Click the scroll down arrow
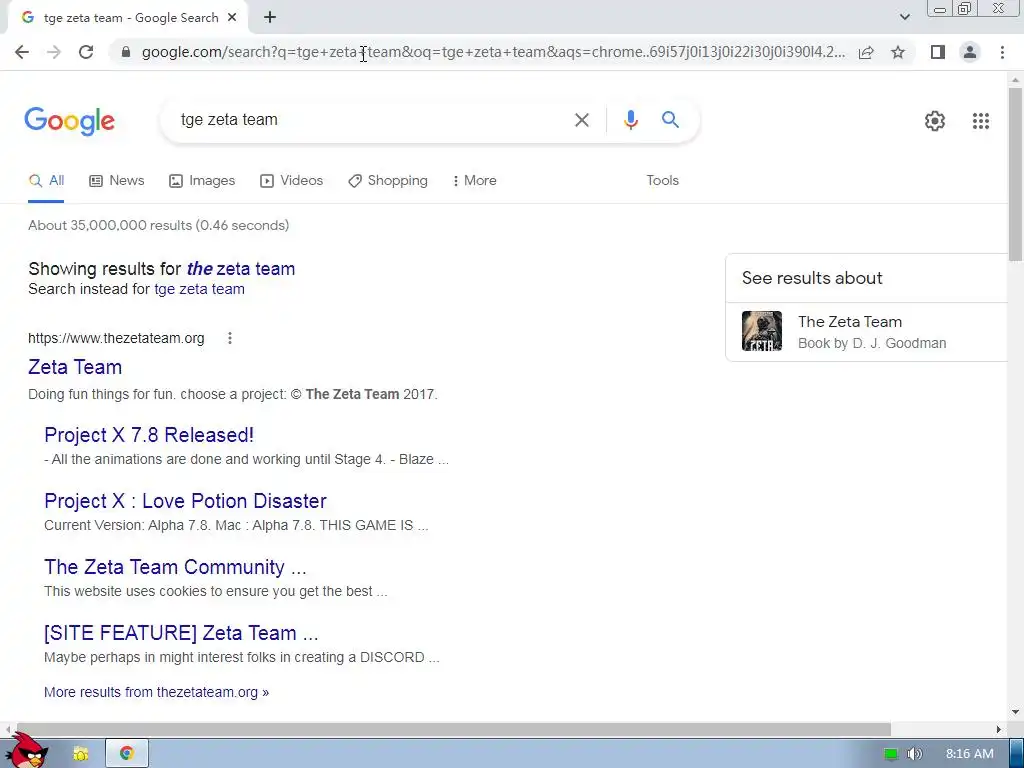Image resolution: width=1024 pixels, height=768 pixels. pos(1015,712)
